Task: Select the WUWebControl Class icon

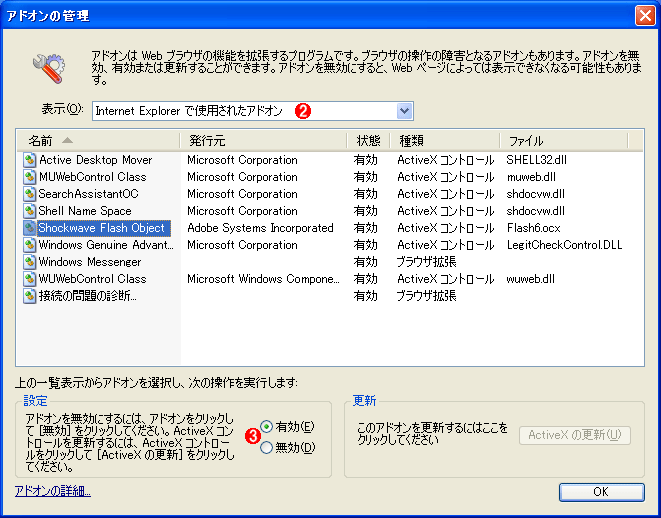Action: point(29,279)
